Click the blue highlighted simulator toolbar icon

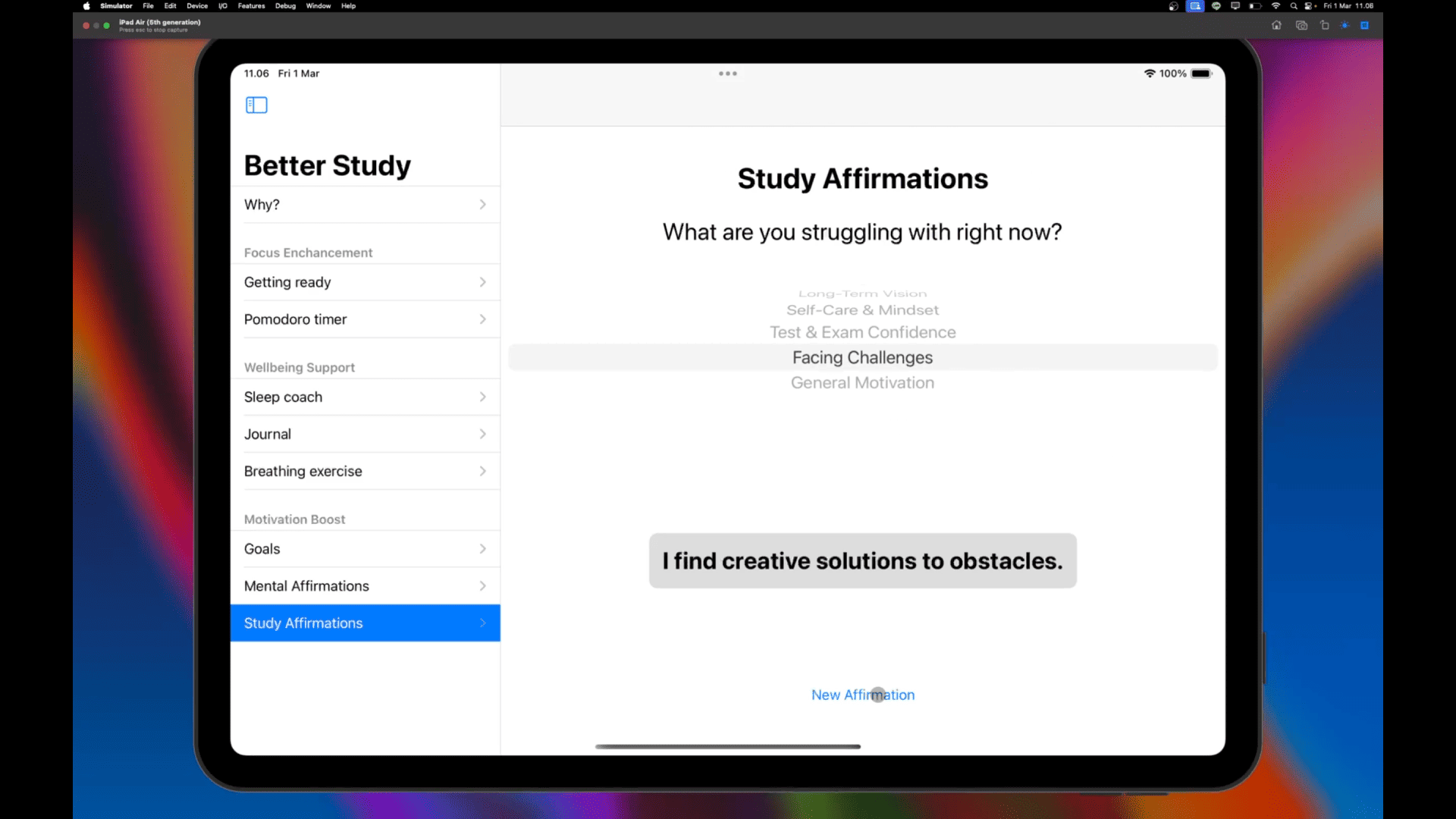click(x=1364, y=25)
